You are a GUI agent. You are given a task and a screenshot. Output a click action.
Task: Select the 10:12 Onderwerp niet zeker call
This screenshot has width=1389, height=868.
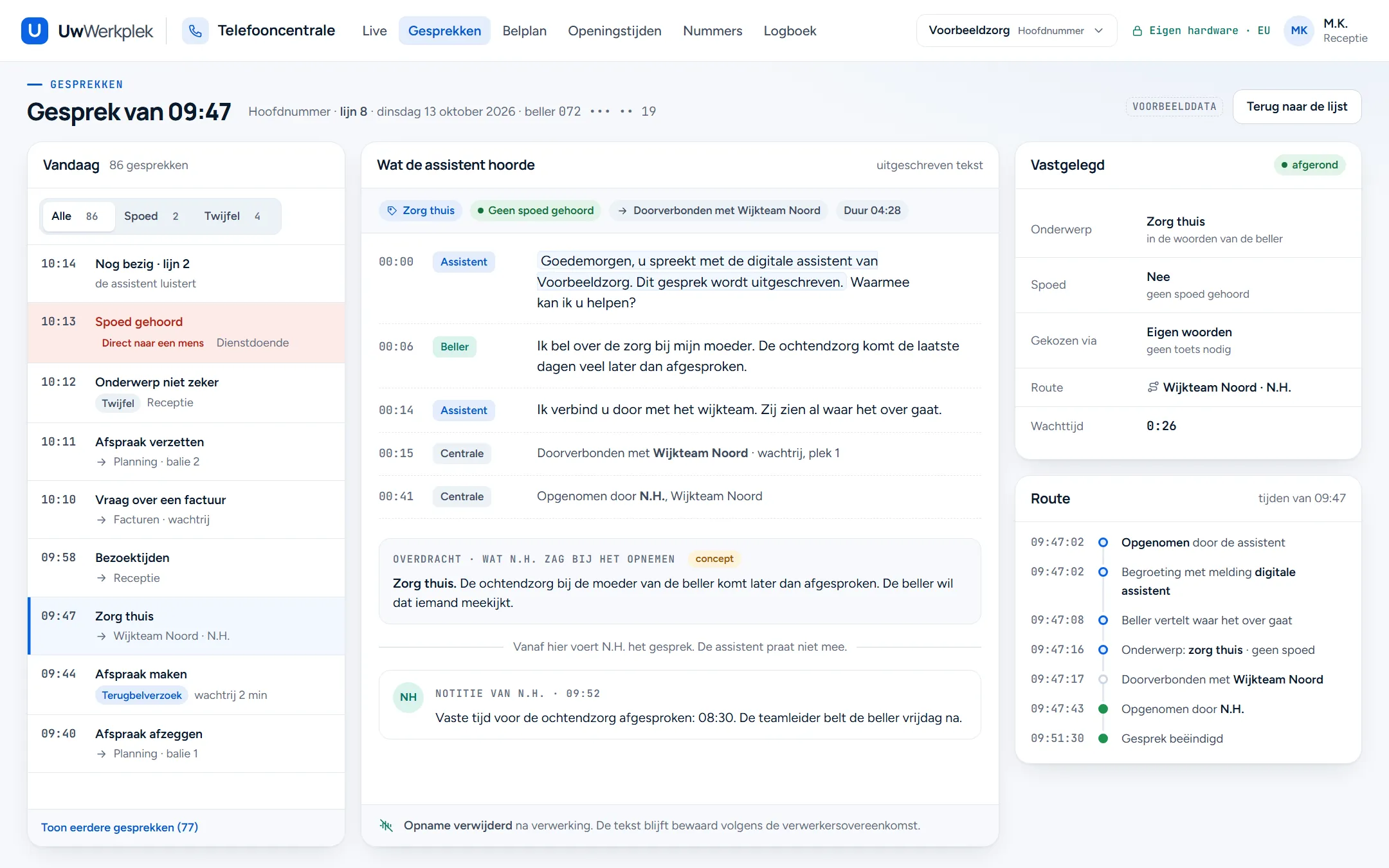[186, 393]
